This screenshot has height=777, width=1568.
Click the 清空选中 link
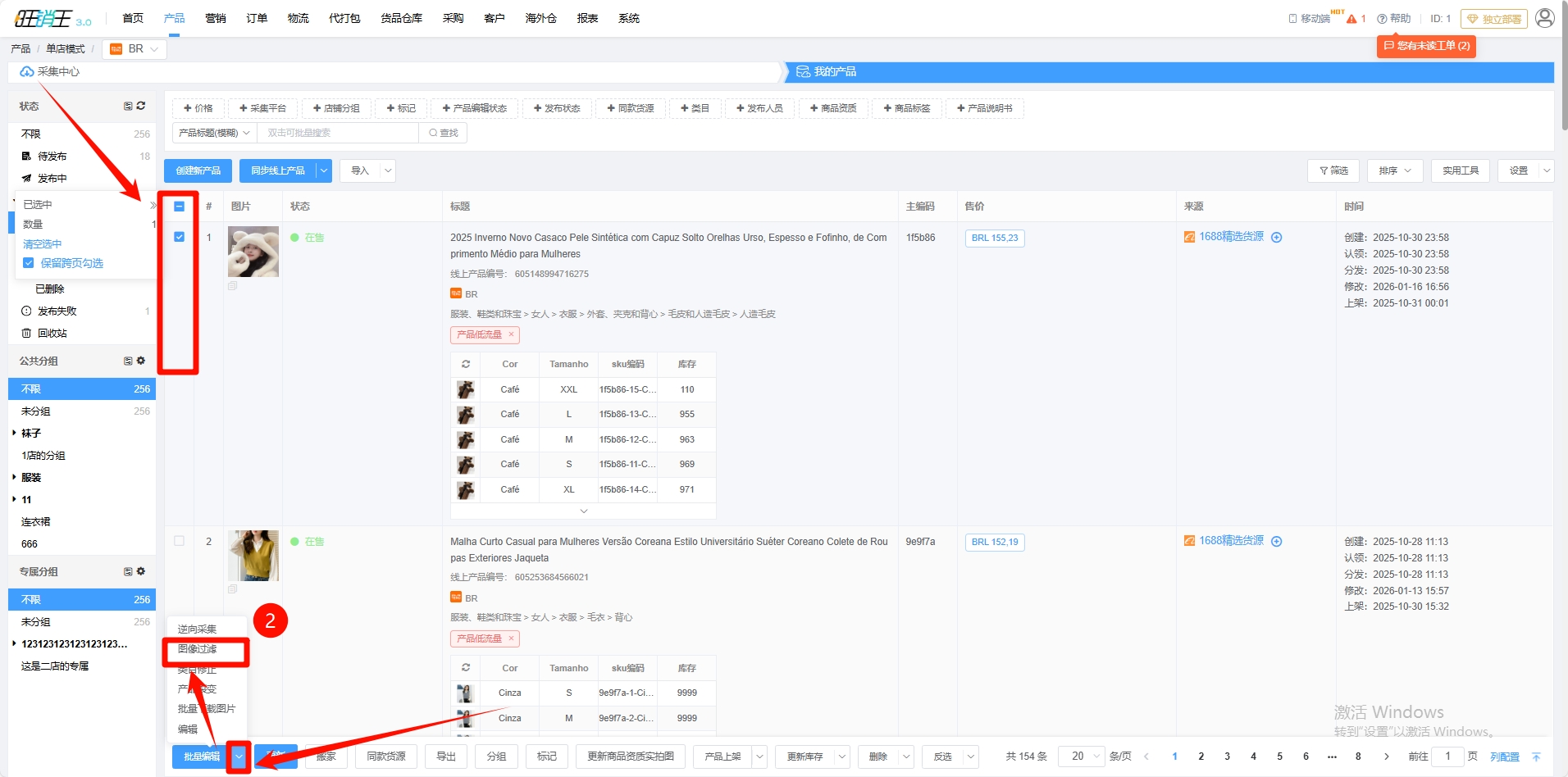point(43,244)
